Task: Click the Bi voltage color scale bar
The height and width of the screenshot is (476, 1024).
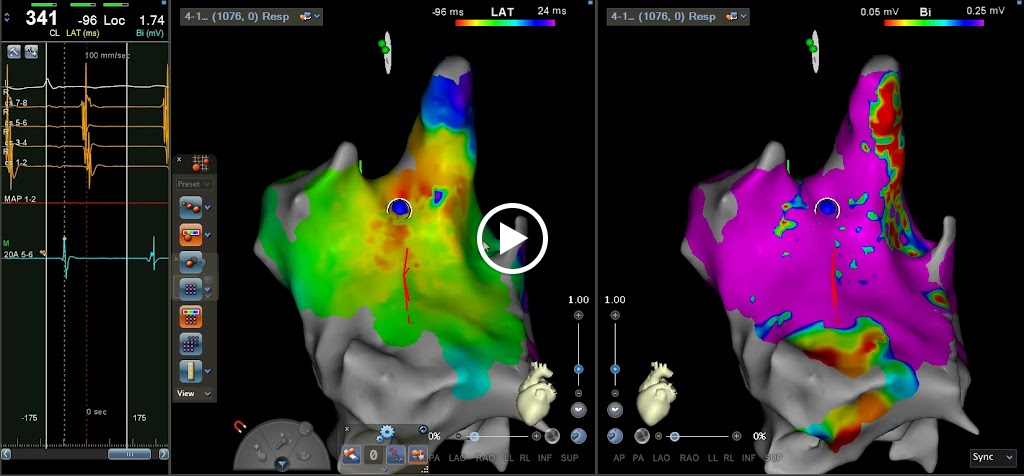Action: tap(934, 22)
